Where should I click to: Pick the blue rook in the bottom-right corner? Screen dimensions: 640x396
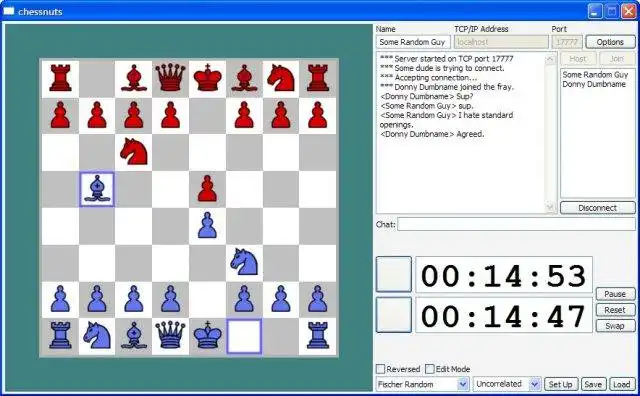(x=318, y=335)
